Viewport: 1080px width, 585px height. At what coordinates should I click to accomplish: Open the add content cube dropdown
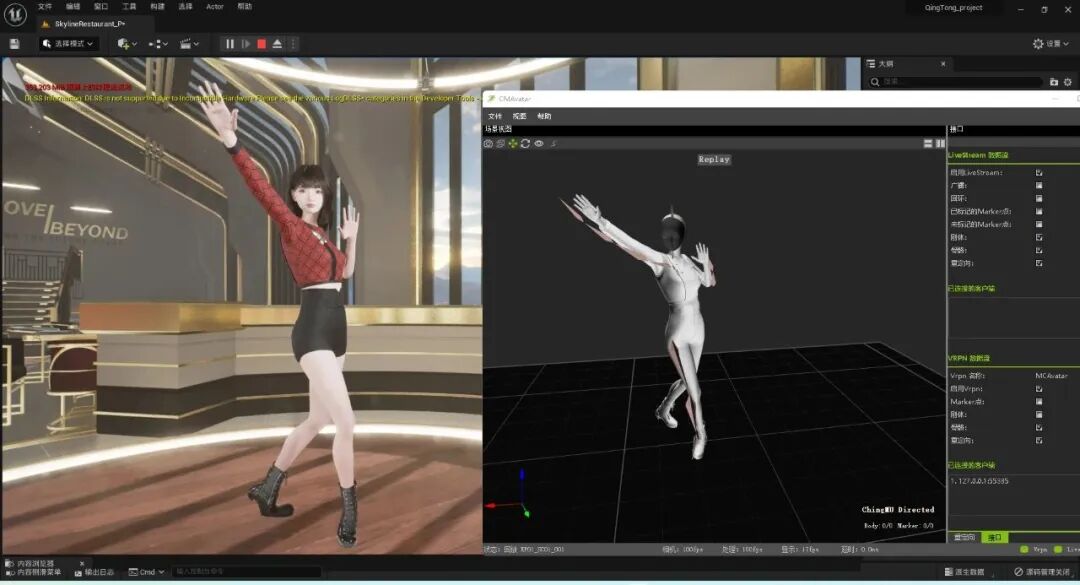[127, 44]
